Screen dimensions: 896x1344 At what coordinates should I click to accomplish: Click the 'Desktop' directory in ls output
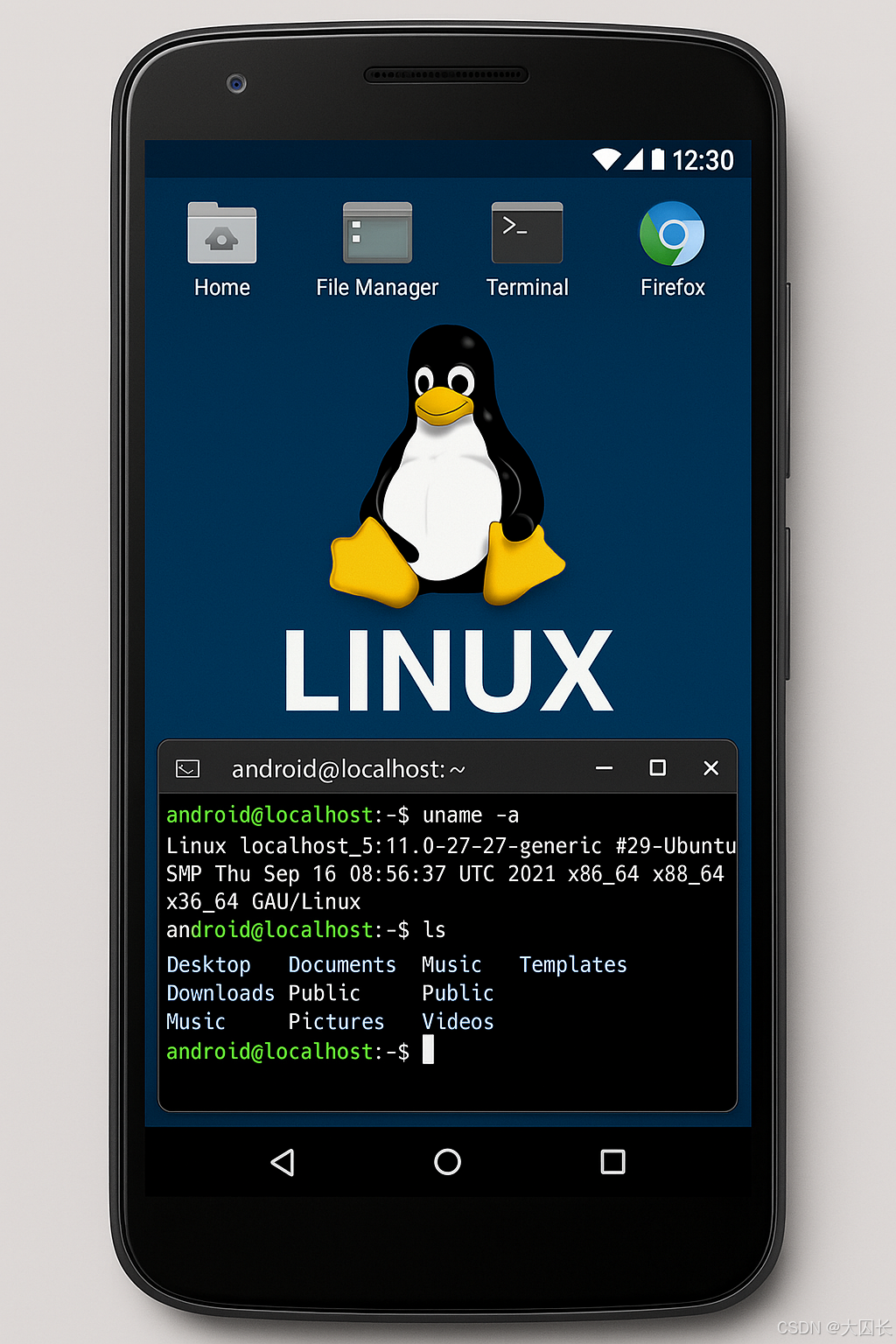click(x=209, y=965)
